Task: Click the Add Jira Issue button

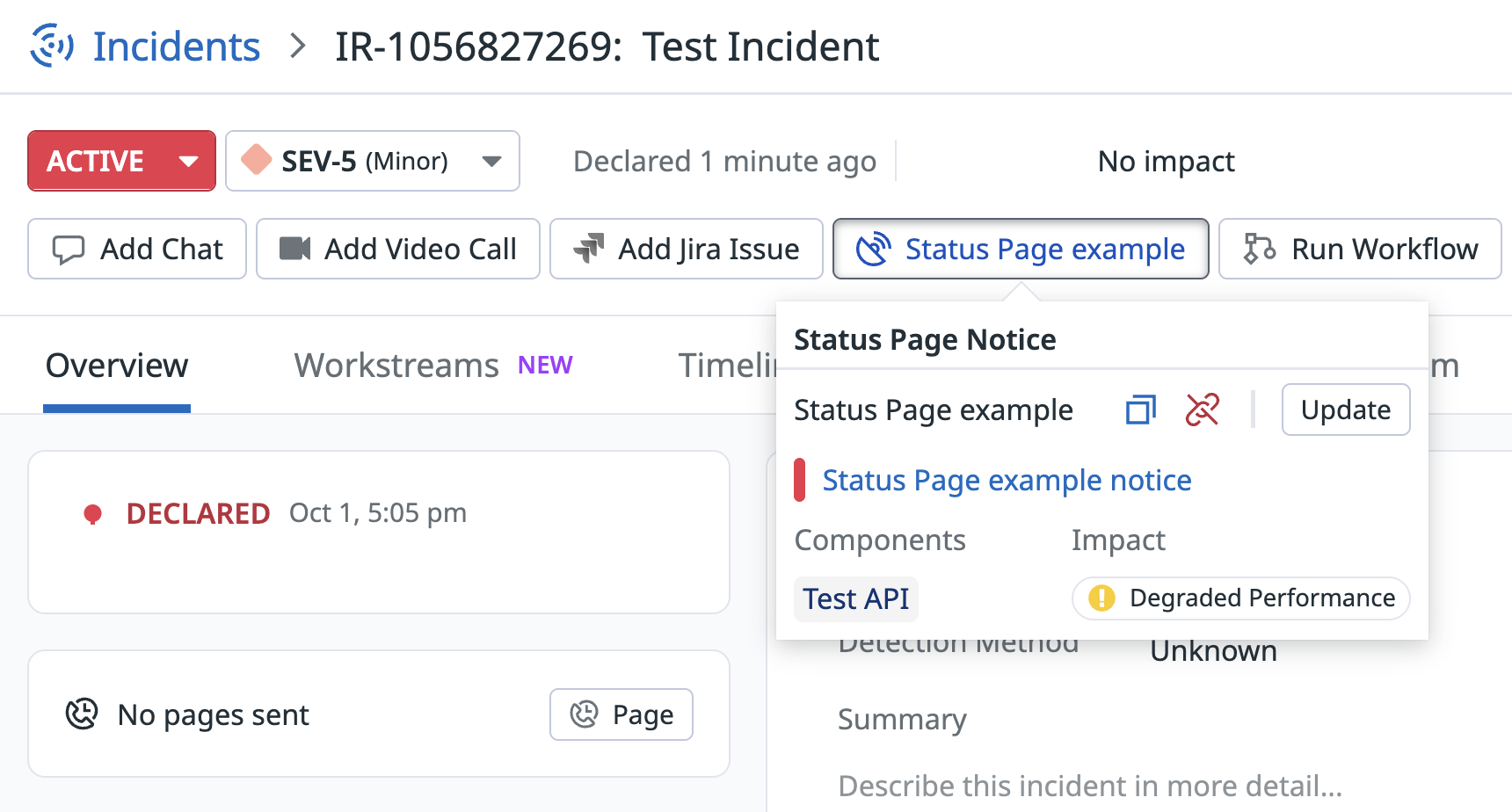Action: (686, 249)
